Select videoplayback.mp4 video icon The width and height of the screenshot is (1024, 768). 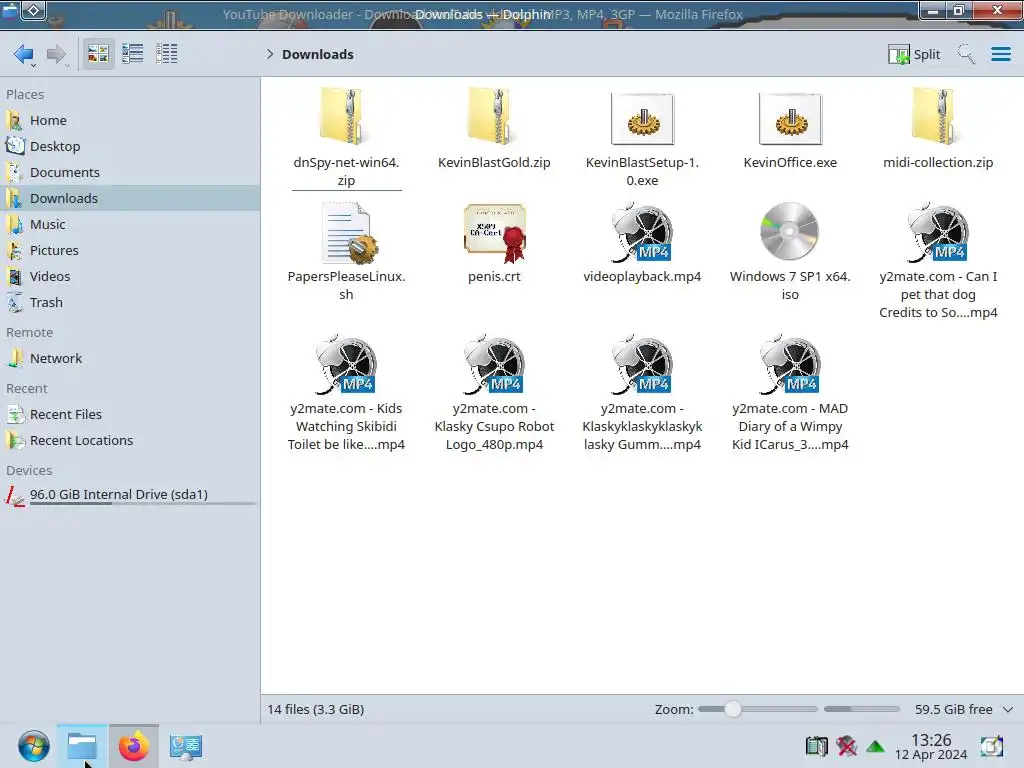(x=643, y=232)
